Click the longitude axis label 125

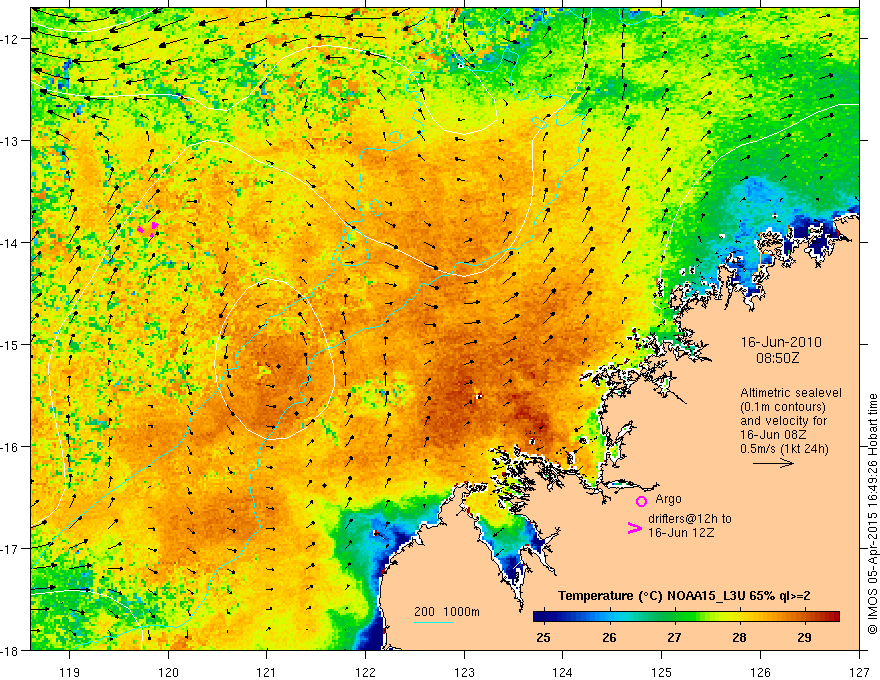point(662,672)
